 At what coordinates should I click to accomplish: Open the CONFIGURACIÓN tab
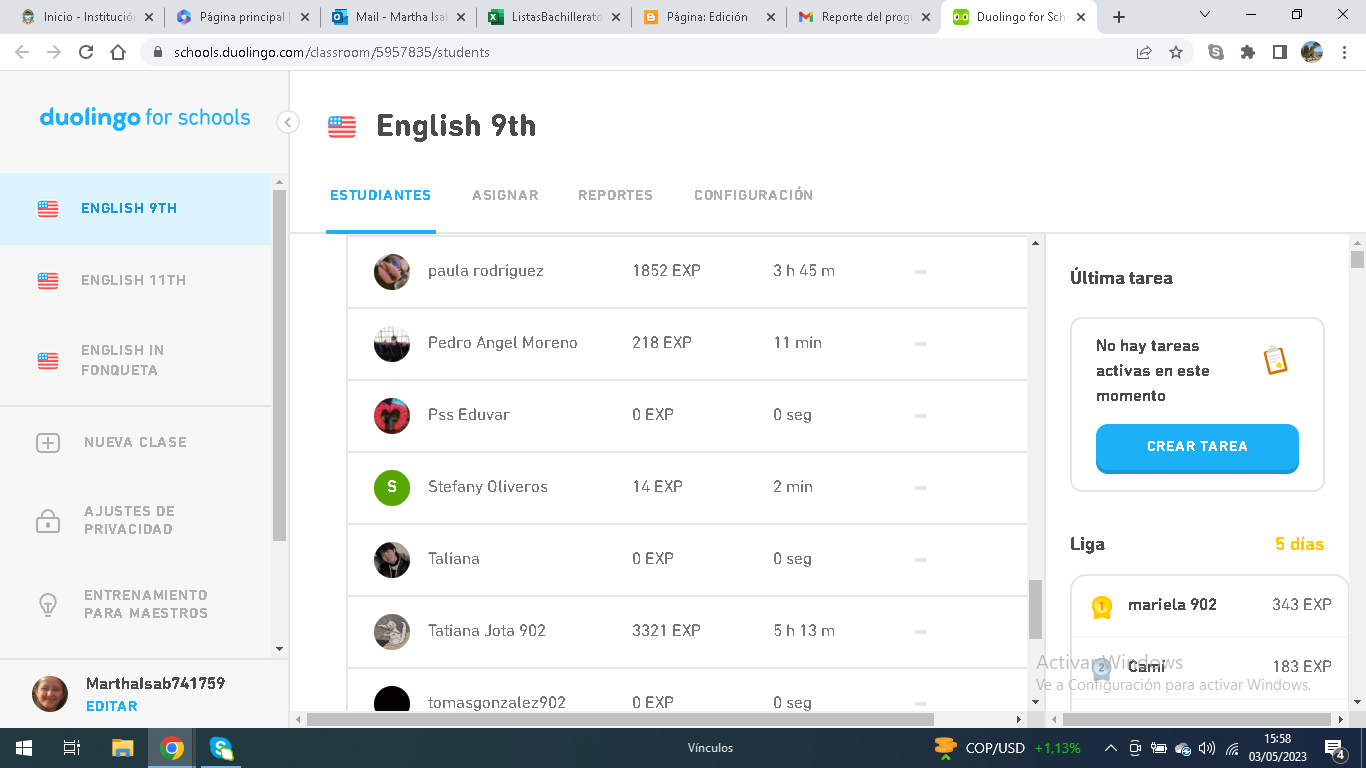753,196
